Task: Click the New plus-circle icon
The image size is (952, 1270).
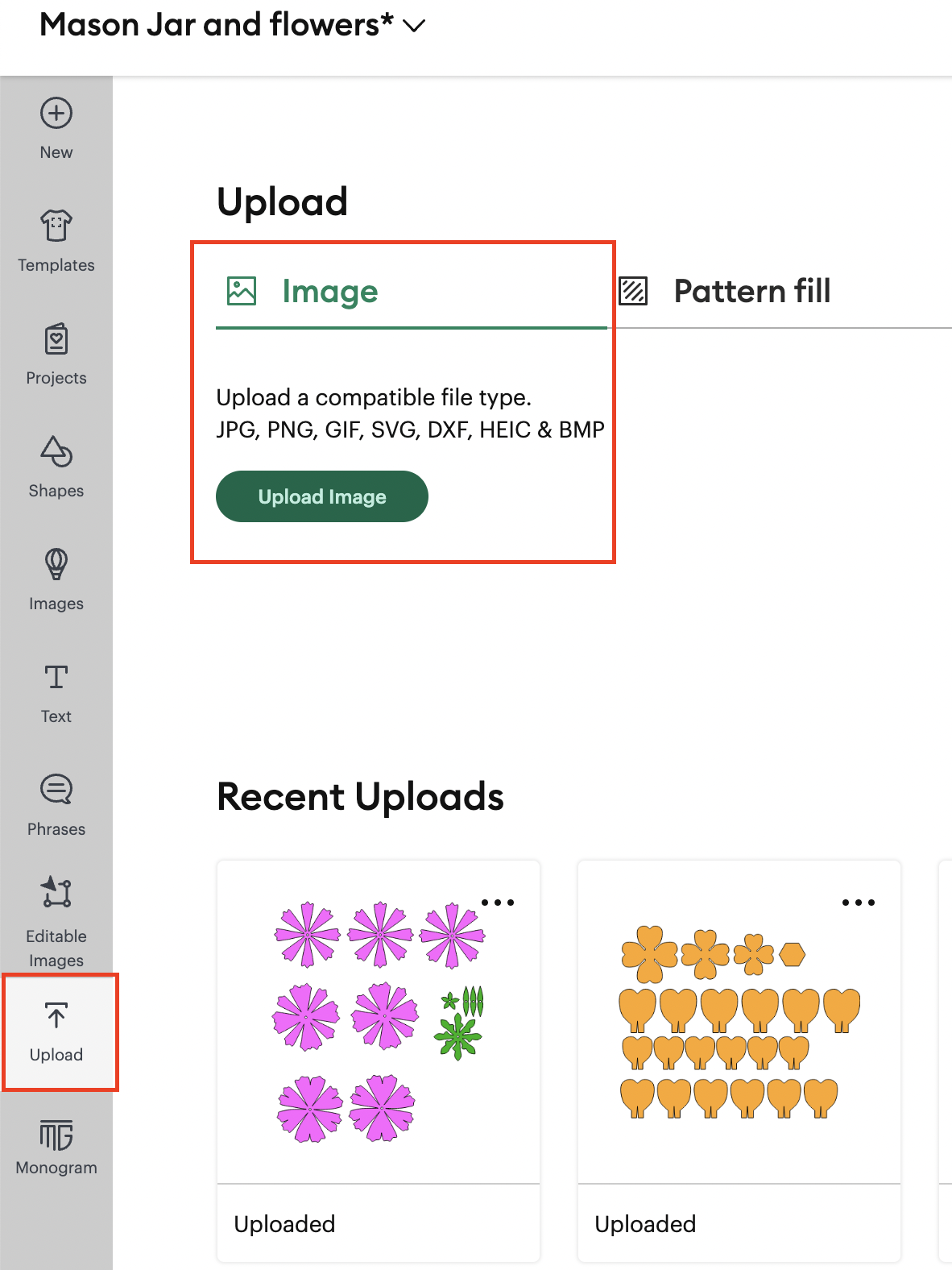Action: click(x=56, y=114)
